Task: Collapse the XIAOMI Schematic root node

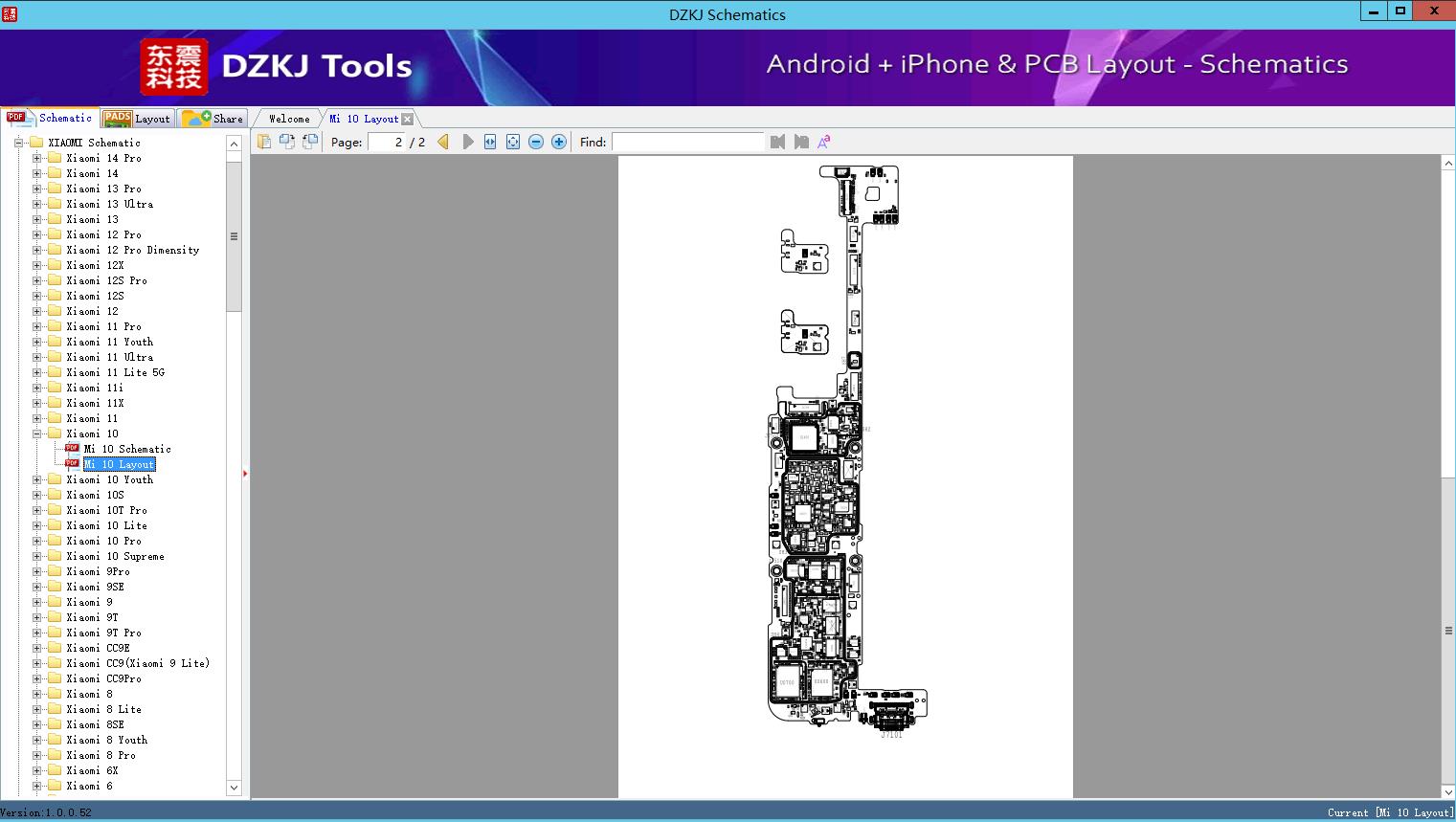Action: click(18, 143)
